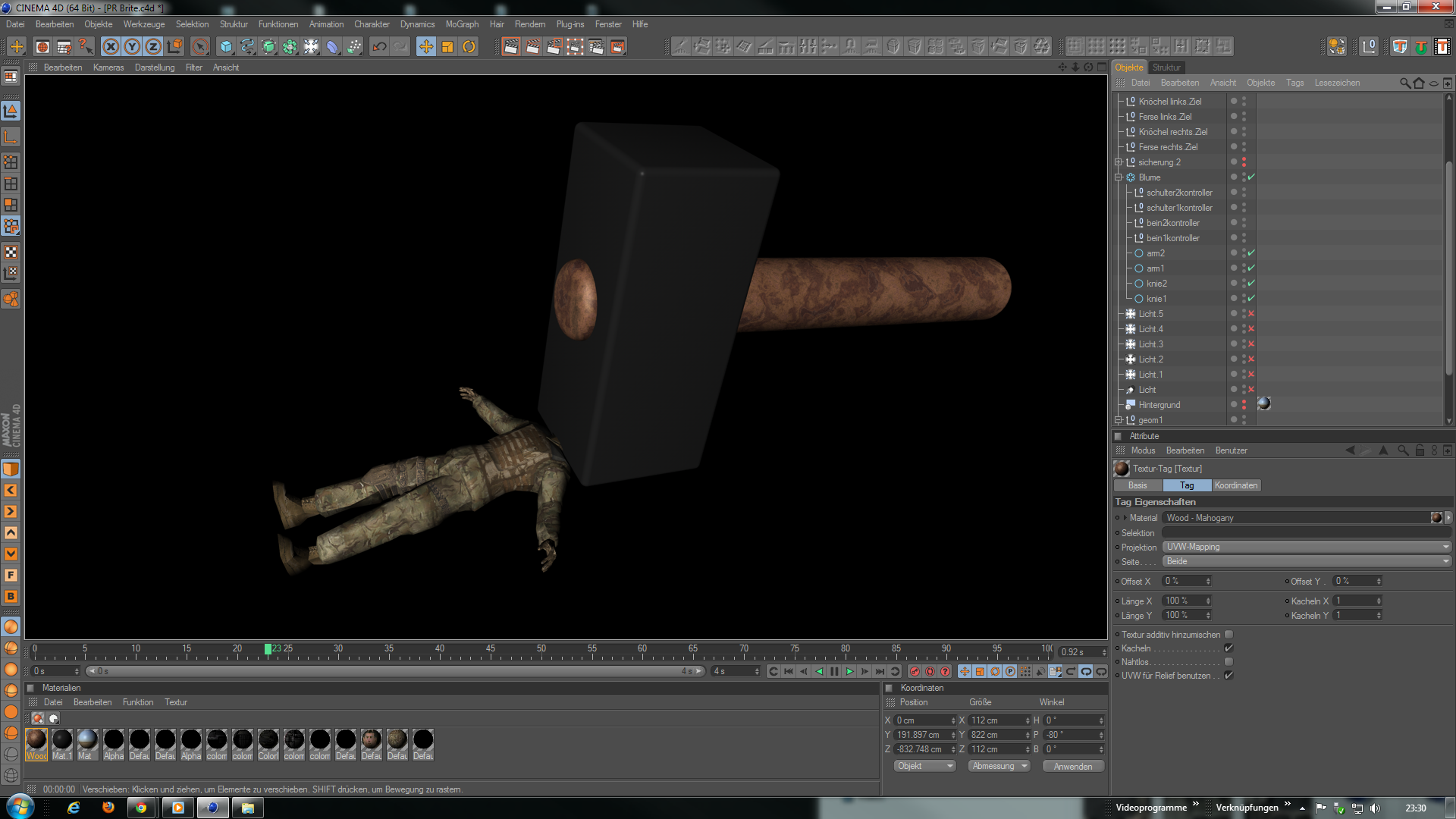Select the live selection tool in the toolbar
Viewport: 1456px width, 819px height.
(199, 47)
